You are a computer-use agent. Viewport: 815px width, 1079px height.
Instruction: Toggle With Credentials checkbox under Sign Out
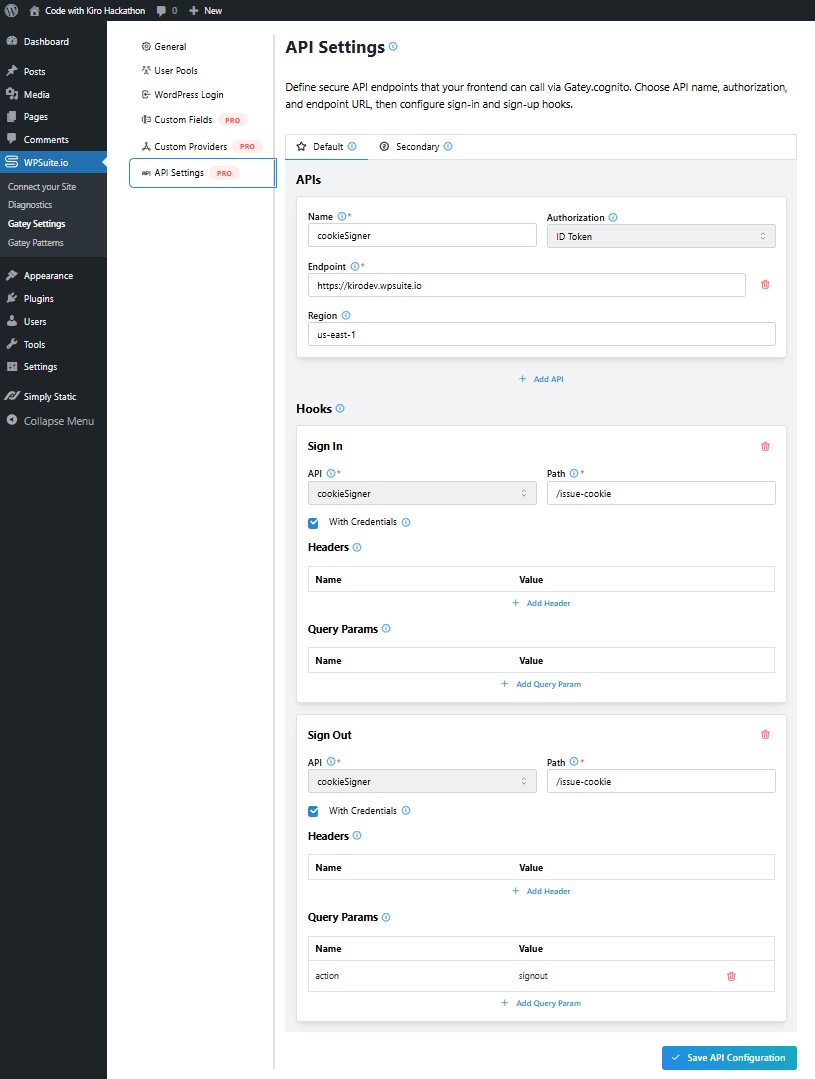[x=314, y=811]
